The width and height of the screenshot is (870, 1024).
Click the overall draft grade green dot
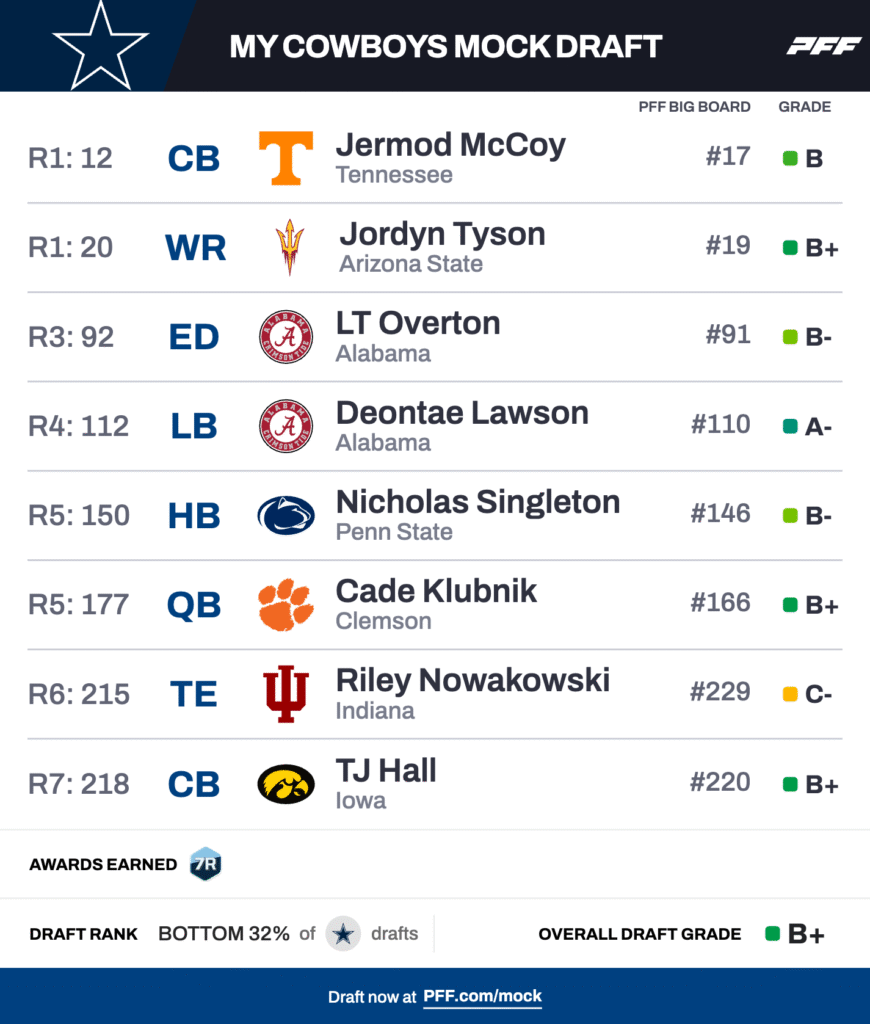tap(772, 934)
